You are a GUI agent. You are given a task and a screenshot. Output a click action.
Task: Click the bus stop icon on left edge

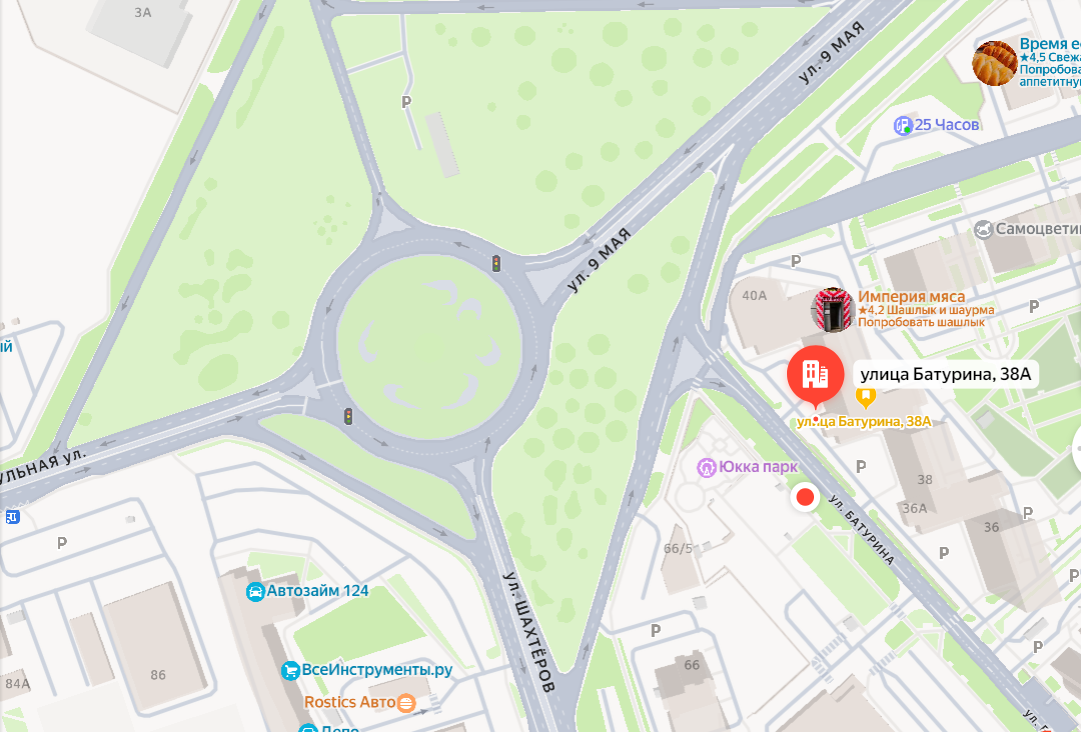coord(12,516)
